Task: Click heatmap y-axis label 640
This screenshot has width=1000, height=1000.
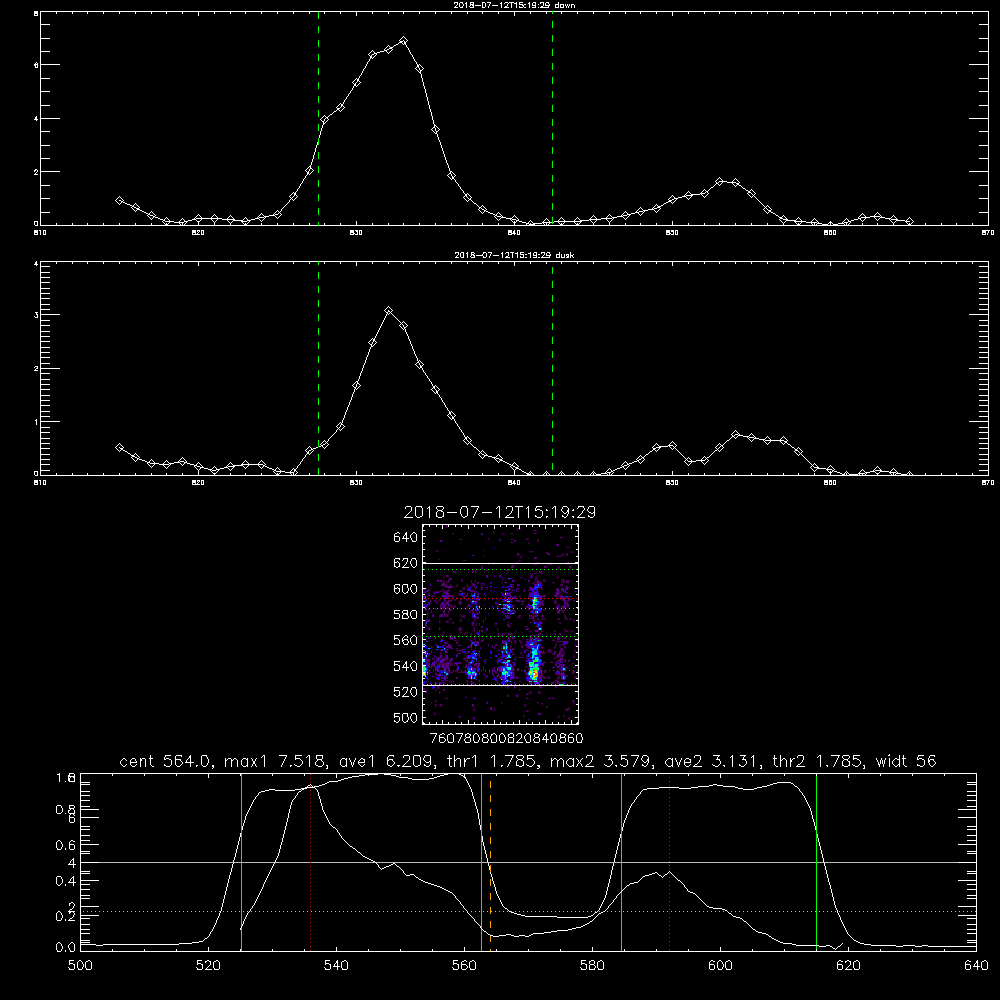Action: point(405,538)
